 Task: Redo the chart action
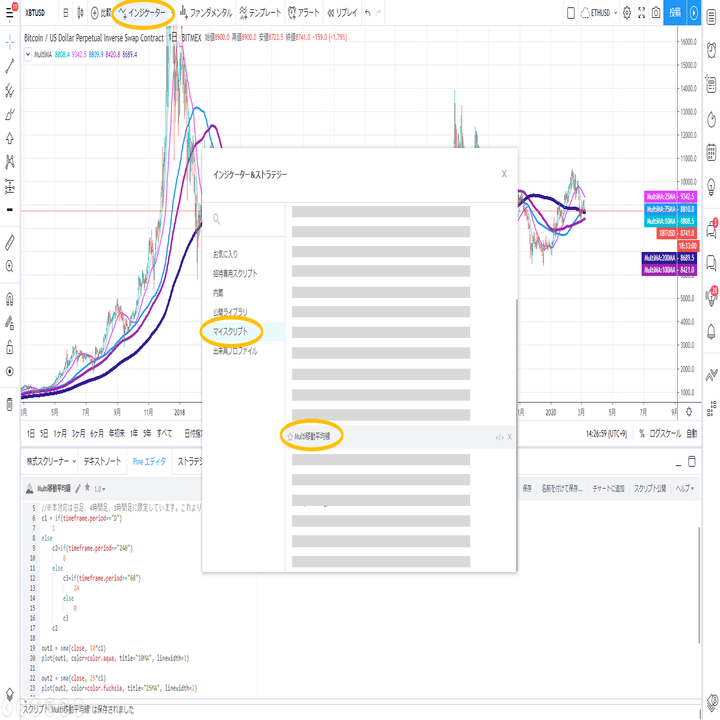[378, 13]
